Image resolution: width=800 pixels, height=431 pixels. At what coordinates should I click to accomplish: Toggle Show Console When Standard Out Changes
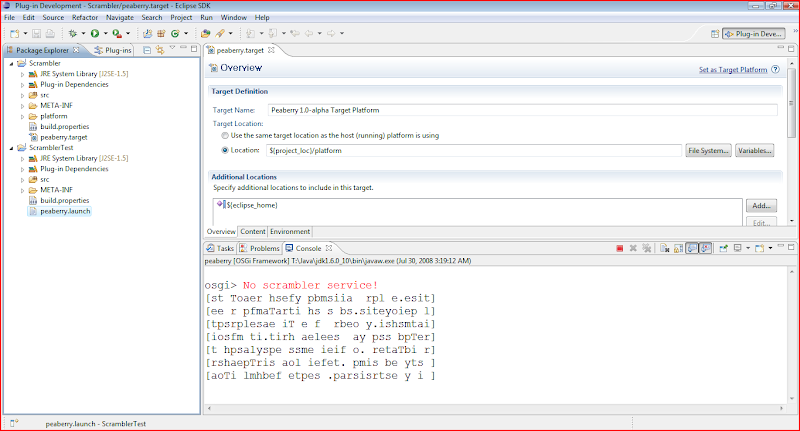click(x=692, y=248)
